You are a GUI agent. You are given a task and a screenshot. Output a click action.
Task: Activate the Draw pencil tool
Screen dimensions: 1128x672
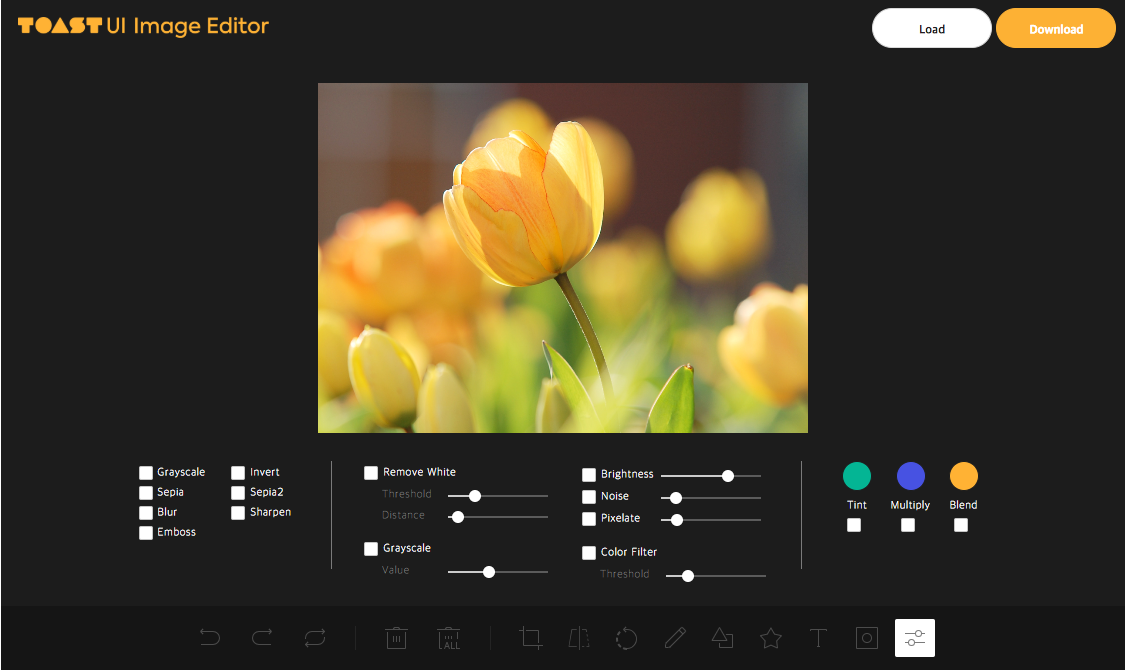coord(674,637)
